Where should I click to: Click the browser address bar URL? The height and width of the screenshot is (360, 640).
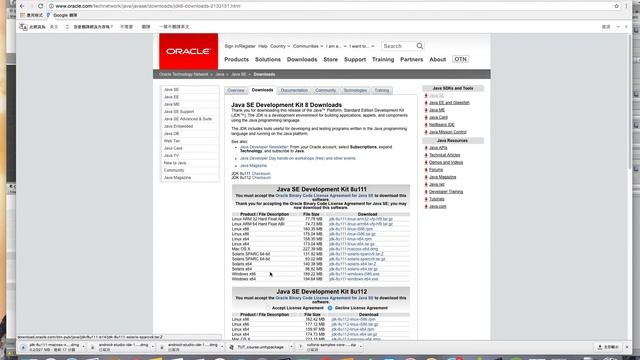pos(148,6)
